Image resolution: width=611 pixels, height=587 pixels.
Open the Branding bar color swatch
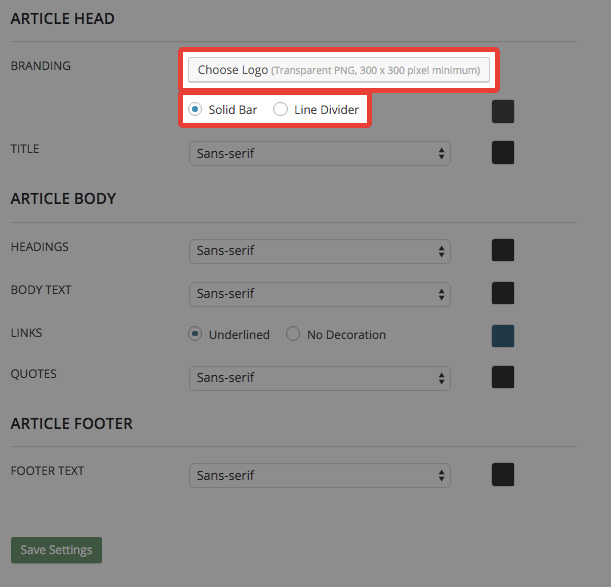click(503, 111)
